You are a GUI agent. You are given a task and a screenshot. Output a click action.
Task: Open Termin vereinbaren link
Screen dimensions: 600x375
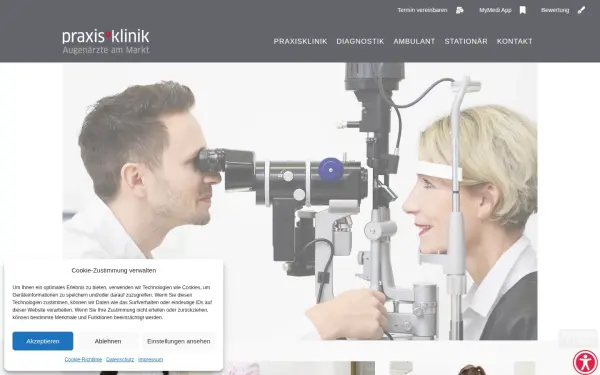[422, 10]
